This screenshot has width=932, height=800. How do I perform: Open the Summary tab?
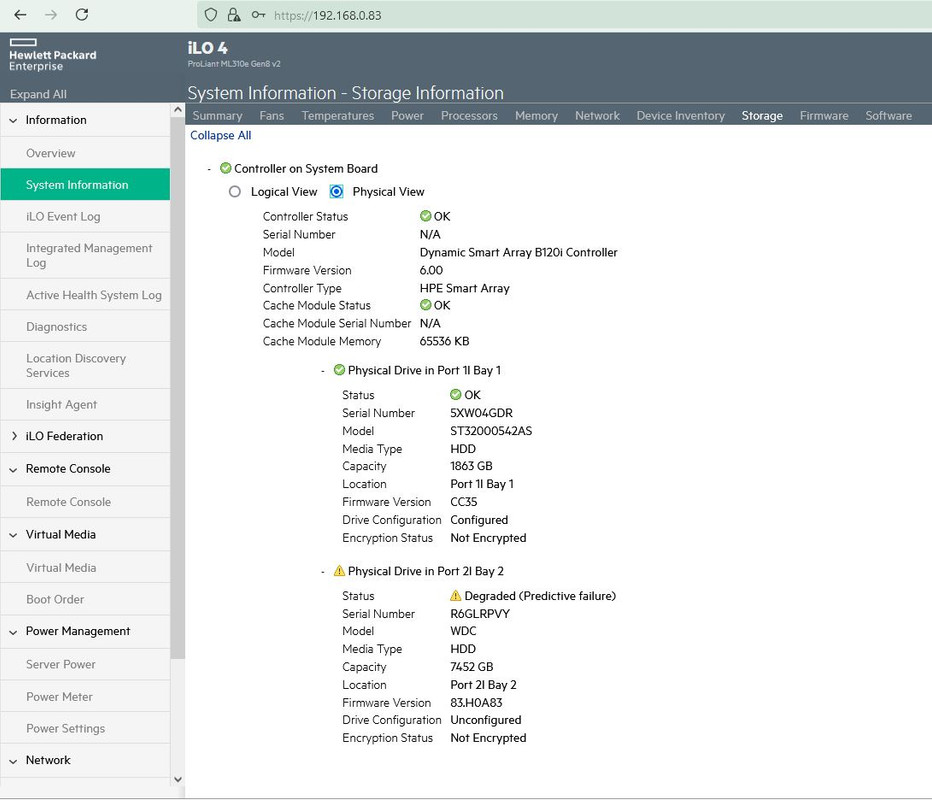217,115
